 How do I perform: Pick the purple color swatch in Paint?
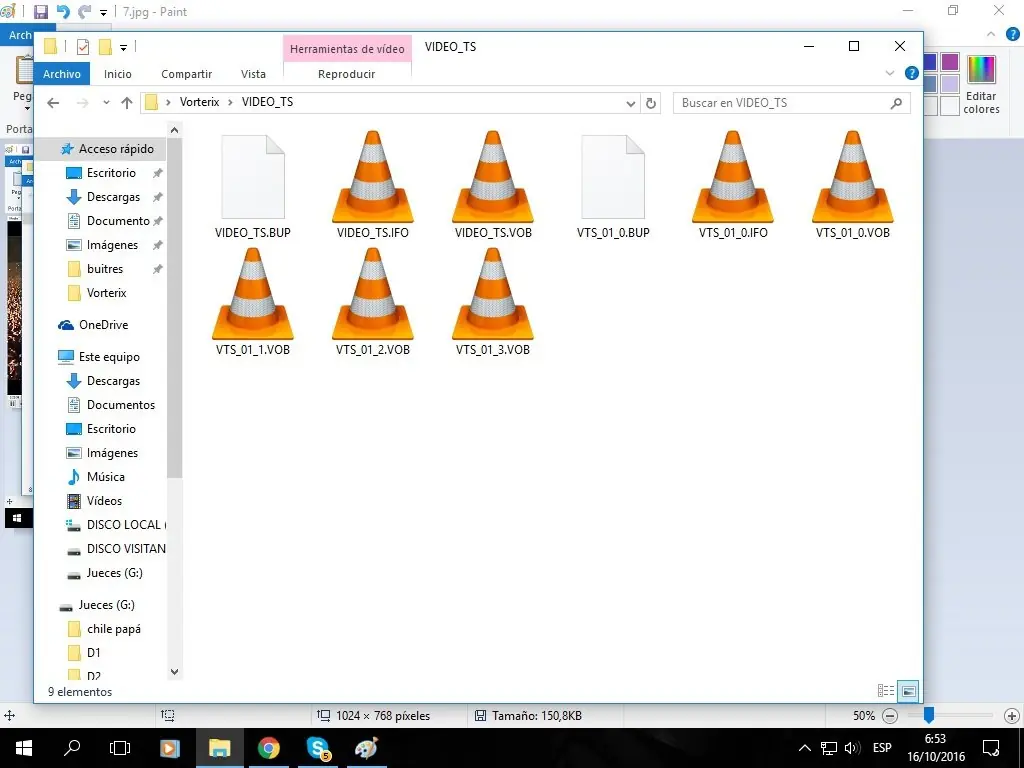tap(950, 62)
